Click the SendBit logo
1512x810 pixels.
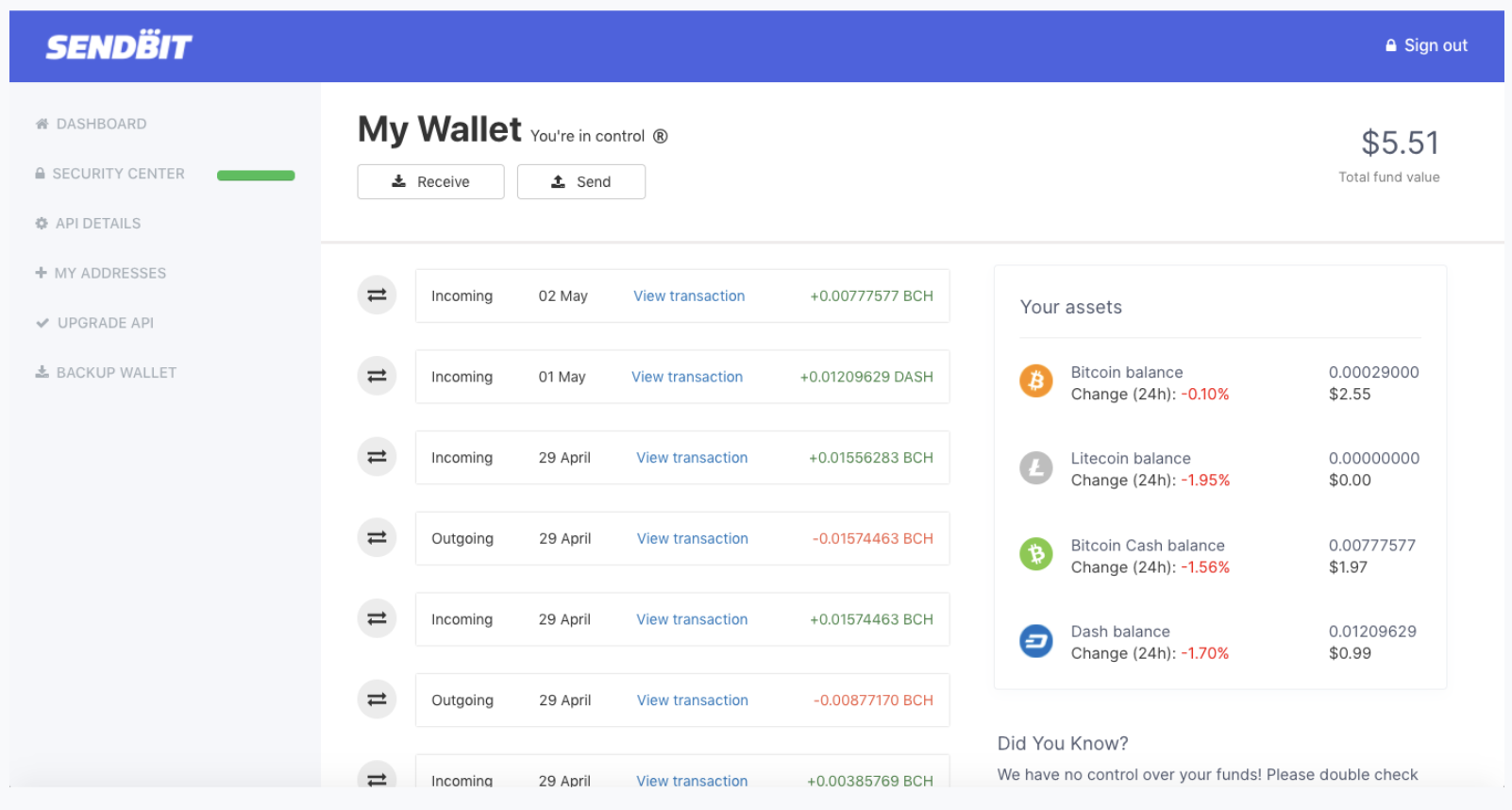coord(119,45)
